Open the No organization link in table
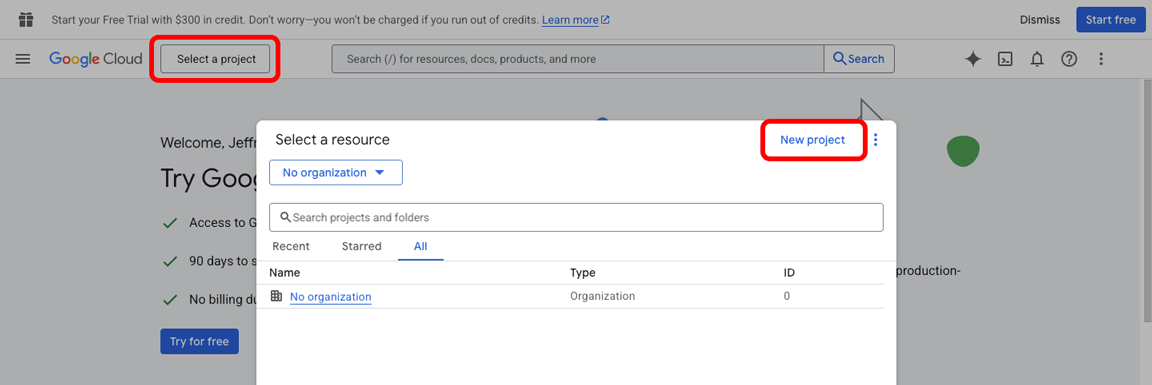The height and width of the screenshot is (385, 1152). pos(331,297)
